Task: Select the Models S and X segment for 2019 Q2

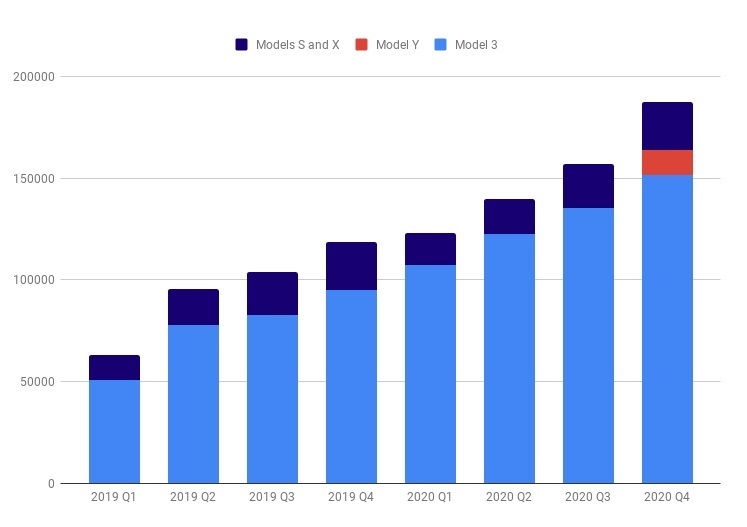Action: 193,307
